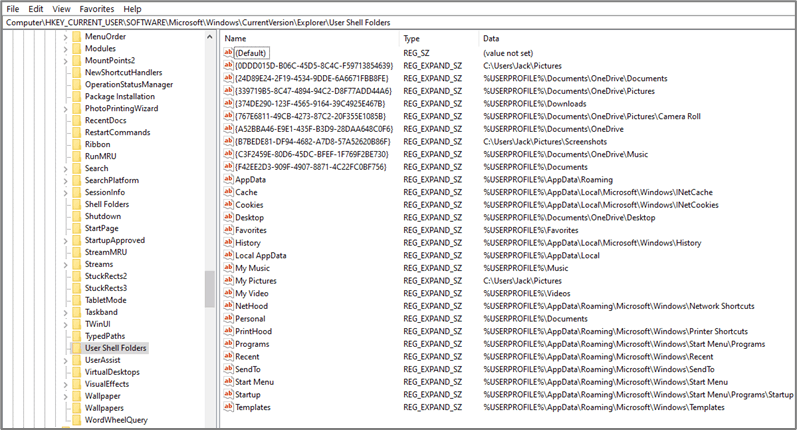Click the string icon of SendTo value
This screenshot has width=797, height=430.
[x=228, y=370]
